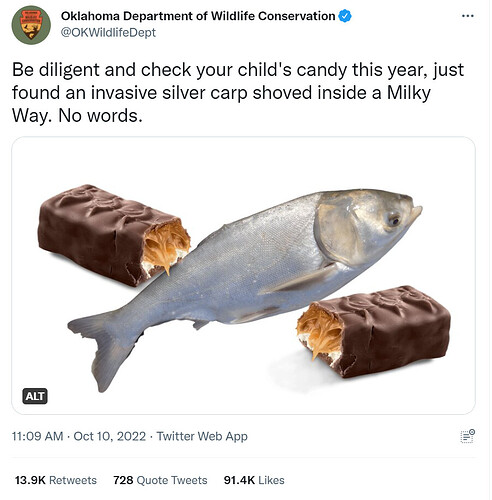
Task: Click the Oklahoma Wildlife Department profile avatar
Action: [31, 25]
